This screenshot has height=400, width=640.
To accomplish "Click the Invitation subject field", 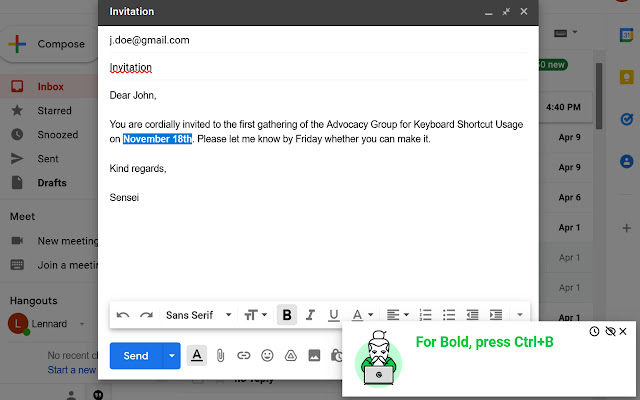I will [318, 67].
